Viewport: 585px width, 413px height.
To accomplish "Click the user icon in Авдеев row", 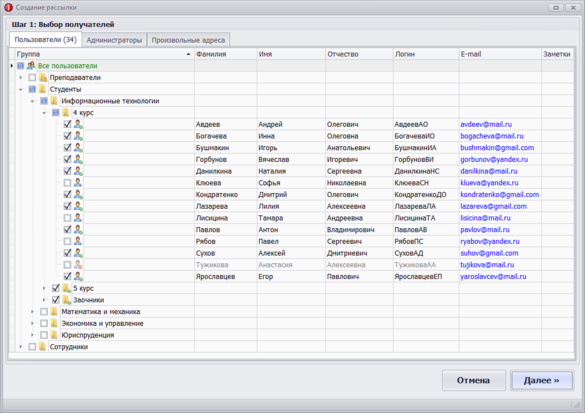I will point(78,124).
